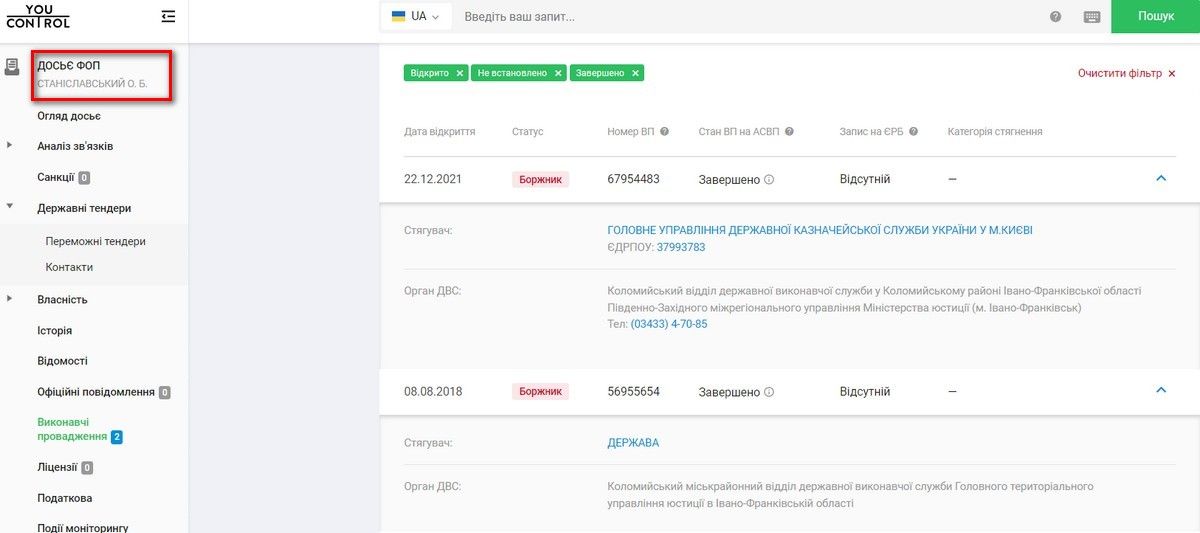Click the dossier briefcase icon in sidebar
Viewport: 1200px width, 533px height.
pos(12,67)
